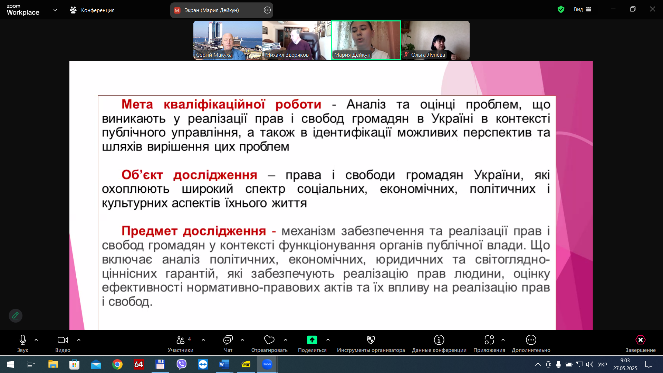The width and height of the screenshot is (663, 373).
Task: Select the highlighted speaker's video thumbnail
Action: click(x=366, y=40)
